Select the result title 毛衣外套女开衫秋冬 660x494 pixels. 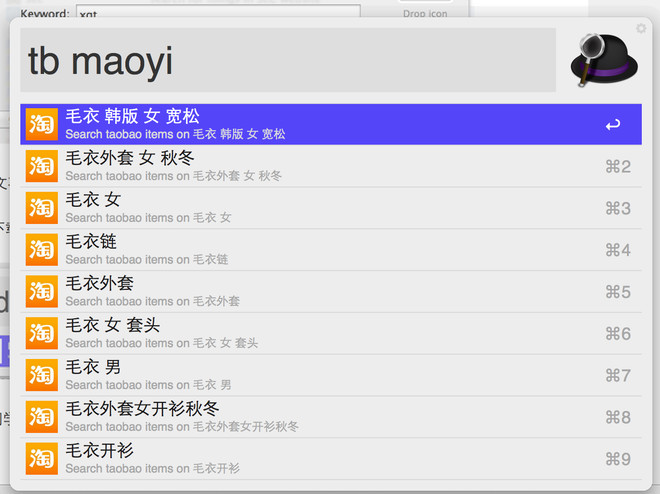pos(142,409)
